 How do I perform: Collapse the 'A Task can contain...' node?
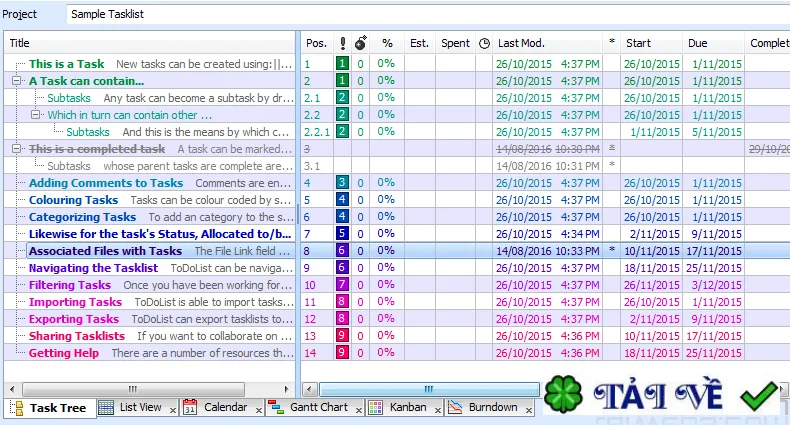point(17,81)
